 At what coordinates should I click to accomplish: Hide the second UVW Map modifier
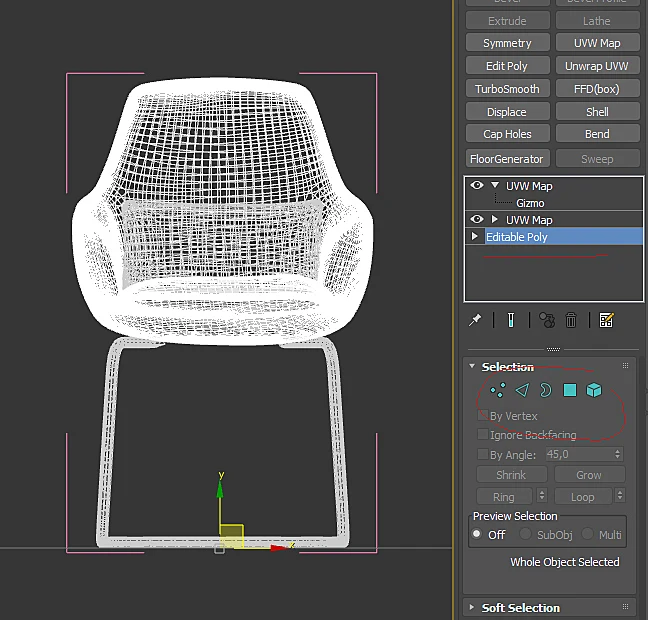pyautogui.click(x=477, y=219)
